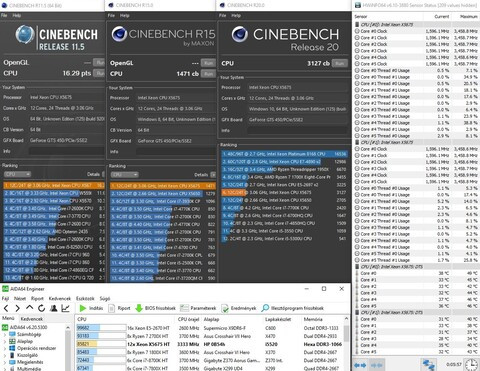Run the CPU test in Cinebench R11.5
Image resolution: width=480 pixels, height=371 pixels.
tap(99, 73)
